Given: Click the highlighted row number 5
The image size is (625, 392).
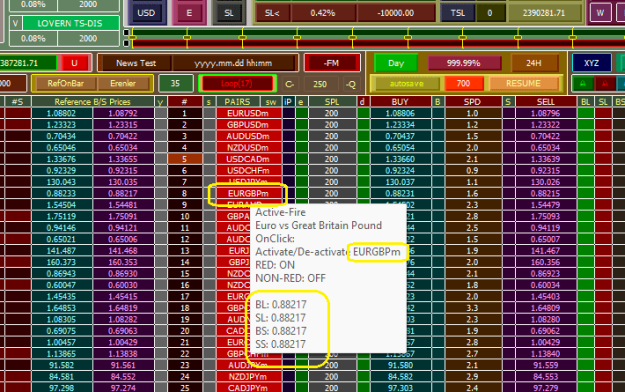Looking at the screenshot, I should [x=185, y=159].
